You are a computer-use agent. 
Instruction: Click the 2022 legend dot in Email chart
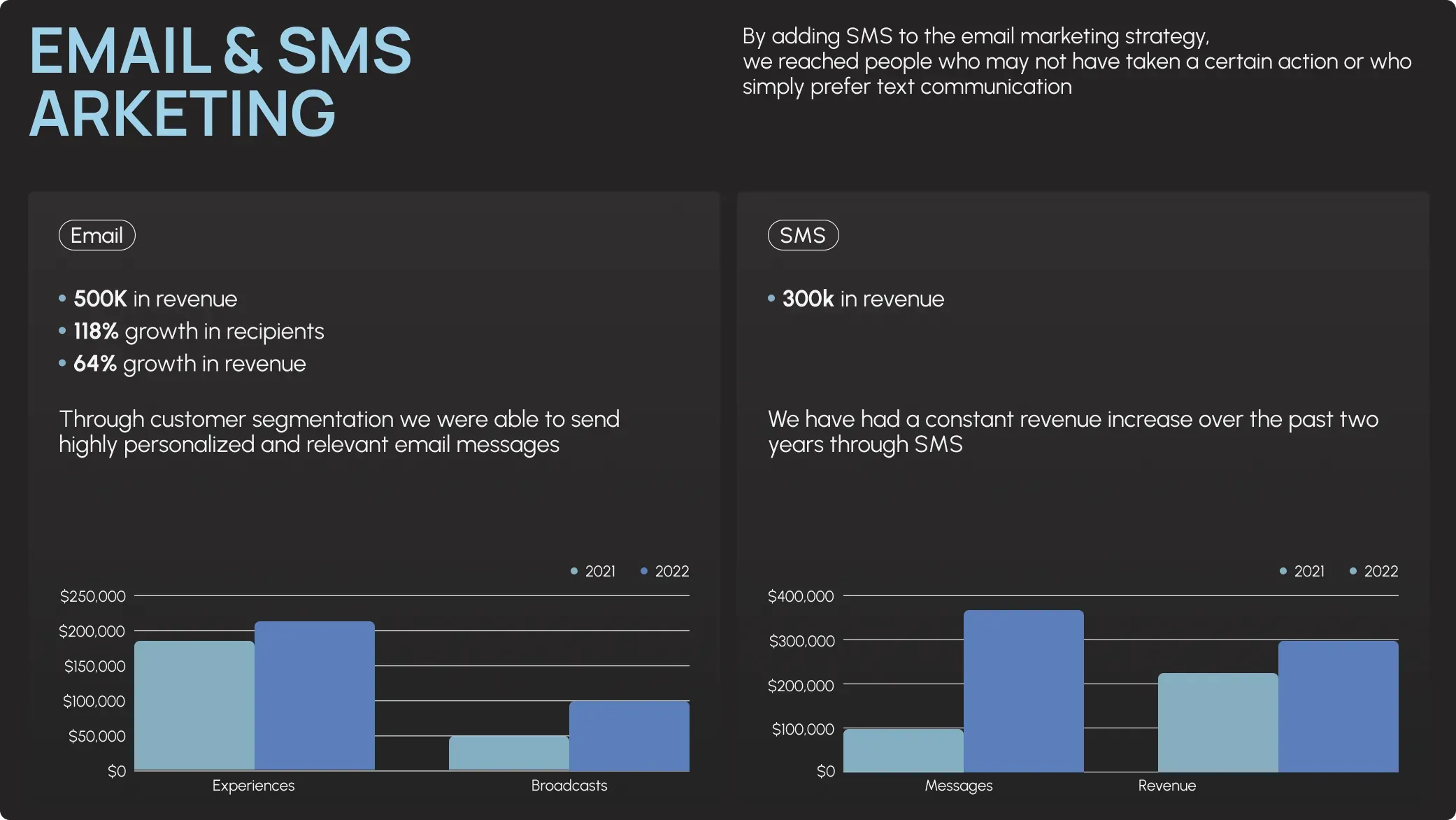(644, 571)
